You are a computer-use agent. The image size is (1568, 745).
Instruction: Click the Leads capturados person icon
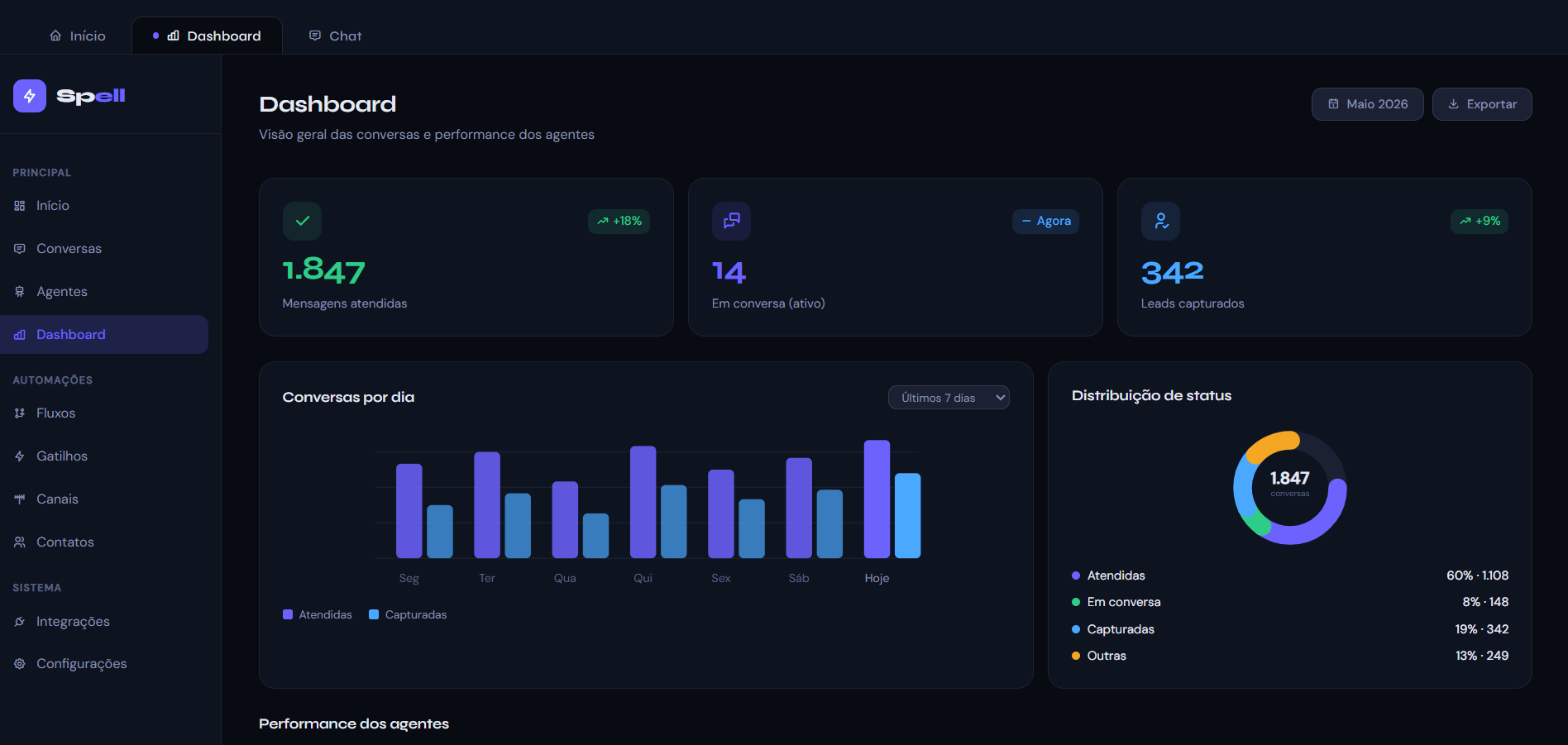click(x=1160, y=221)
